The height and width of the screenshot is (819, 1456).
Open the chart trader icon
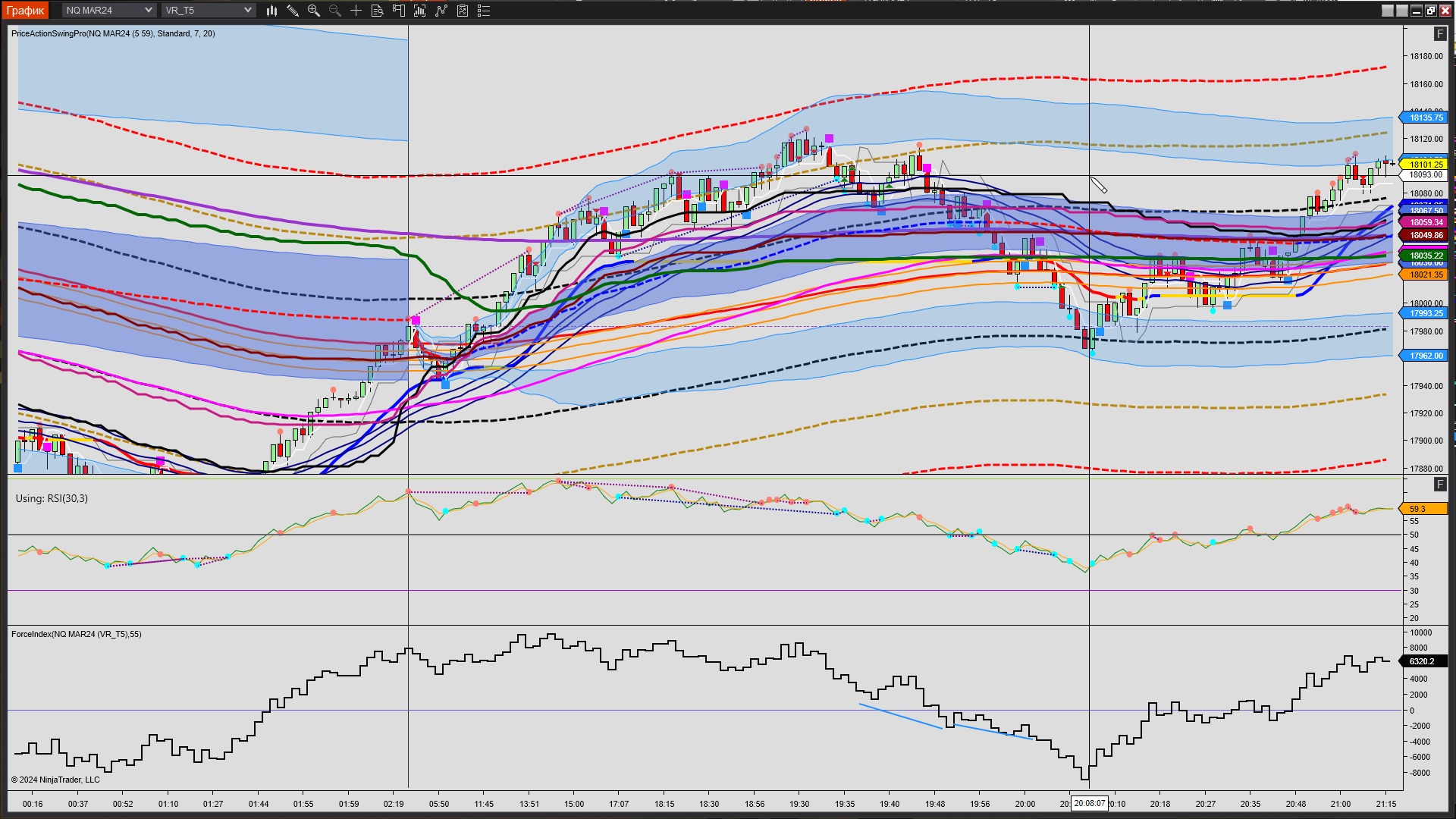coord(399,11)
